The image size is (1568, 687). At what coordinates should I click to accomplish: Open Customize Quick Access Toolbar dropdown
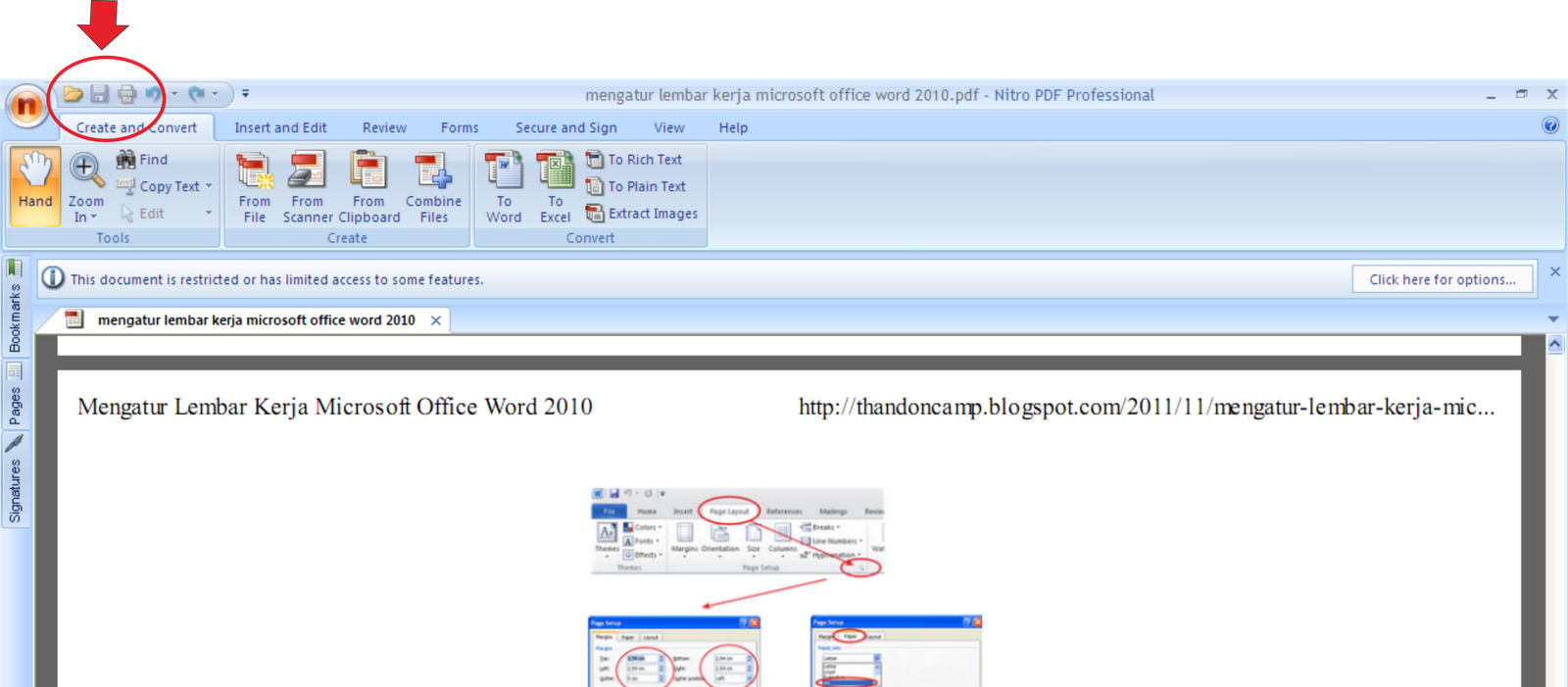(245, 94)
